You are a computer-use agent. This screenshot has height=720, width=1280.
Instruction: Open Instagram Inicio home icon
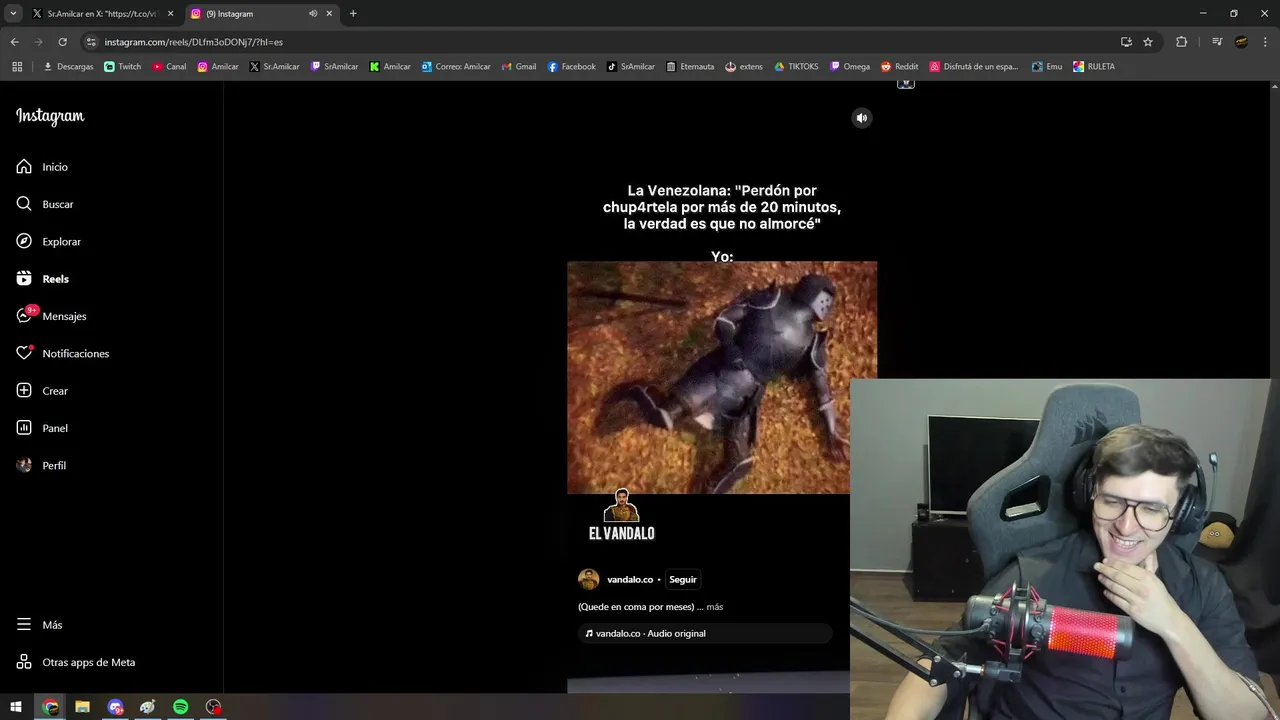tap(24, 167)
